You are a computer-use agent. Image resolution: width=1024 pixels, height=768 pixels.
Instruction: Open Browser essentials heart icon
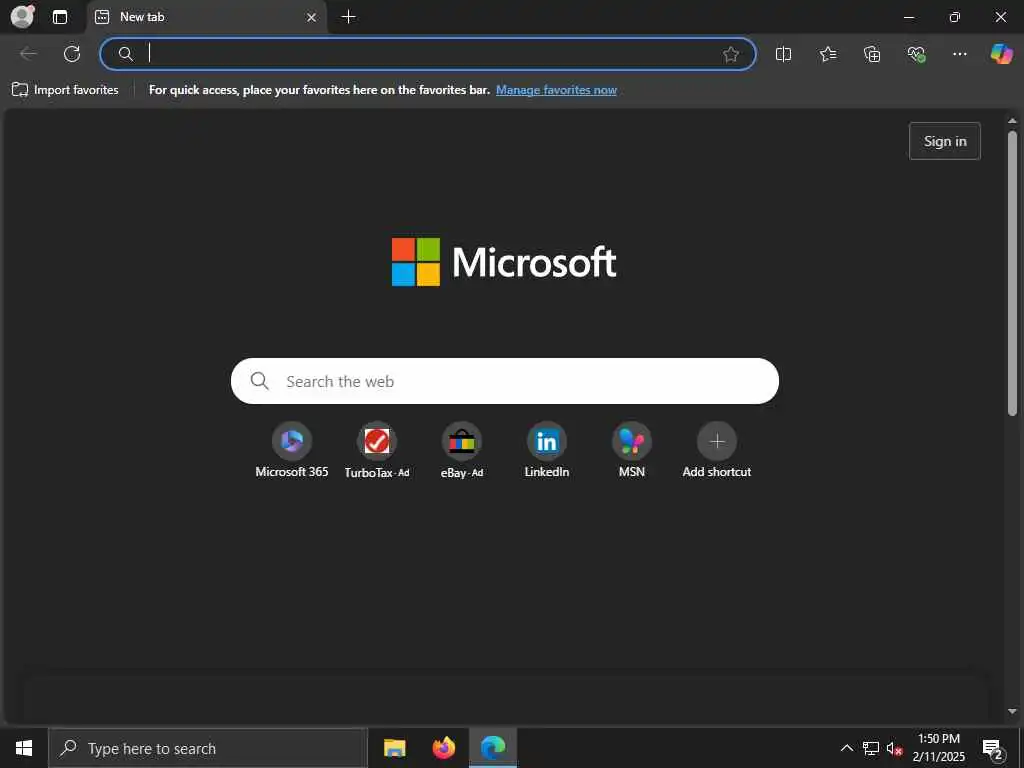[x=916, y=54]
